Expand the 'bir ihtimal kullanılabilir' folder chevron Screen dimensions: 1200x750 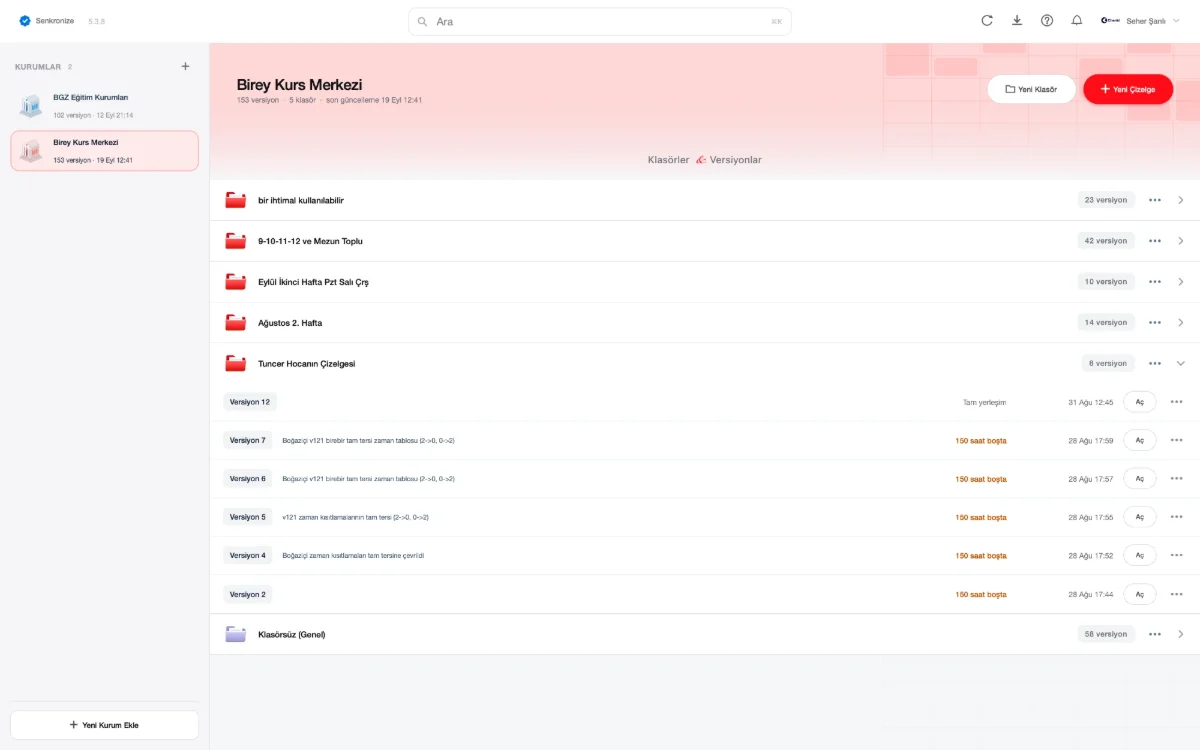click(1181, 200)
